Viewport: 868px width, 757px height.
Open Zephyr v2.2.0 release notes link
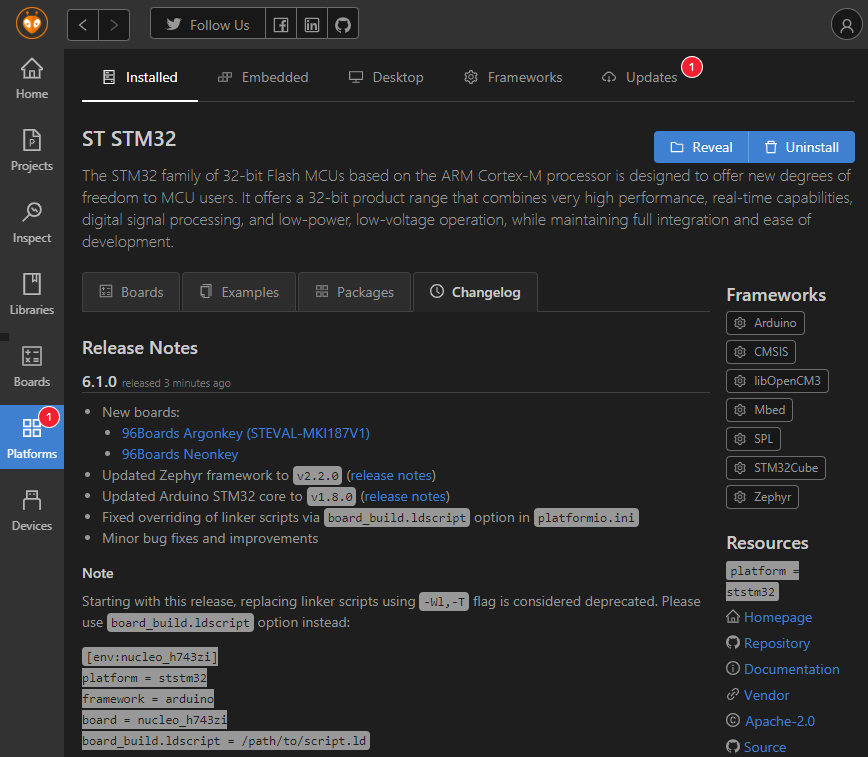391,475
